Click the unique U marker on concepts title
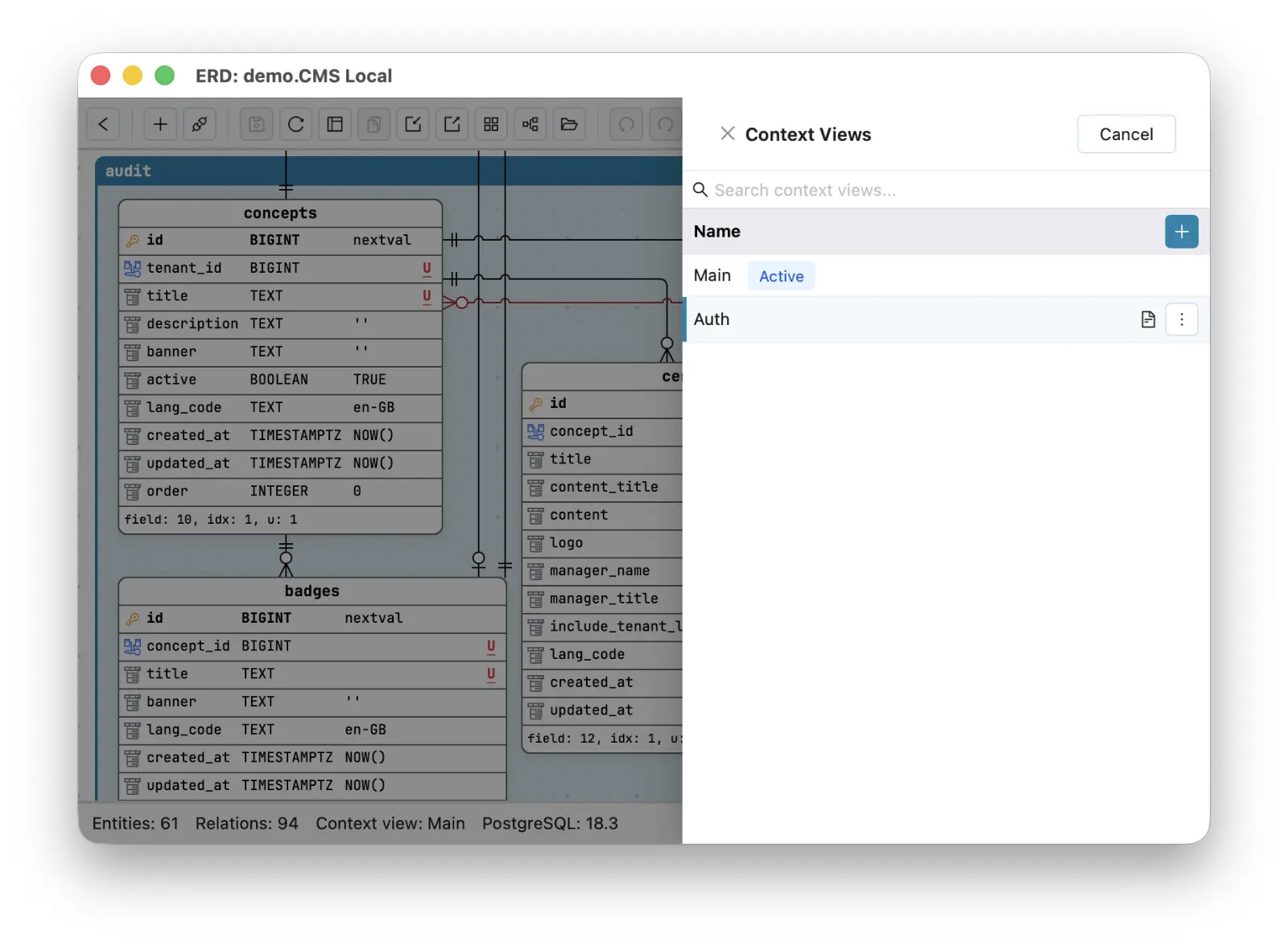The image size is (1288, 947). coord(427,297)
